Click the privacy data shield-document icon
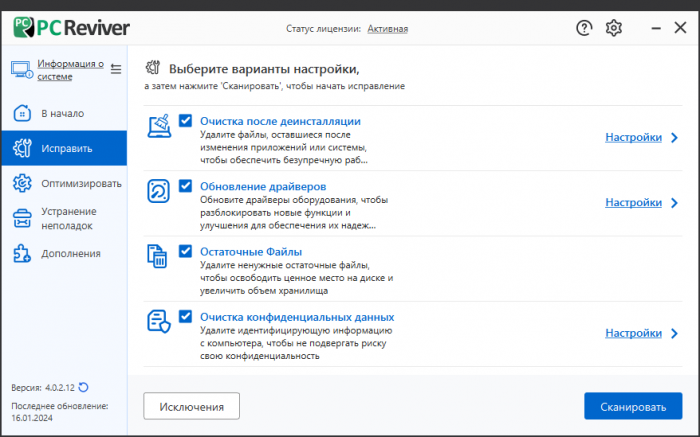 click(x=159, y=321)
